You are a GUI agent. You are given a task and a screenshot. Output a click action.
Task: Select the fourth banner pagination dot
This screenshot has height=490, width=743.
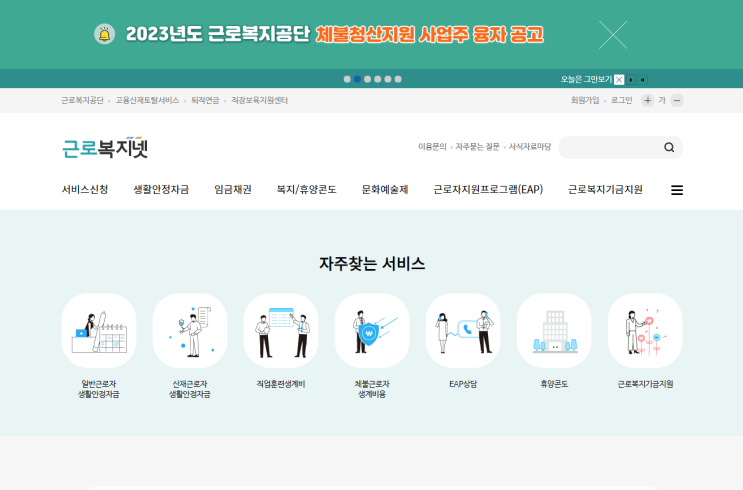click(378, 79)
